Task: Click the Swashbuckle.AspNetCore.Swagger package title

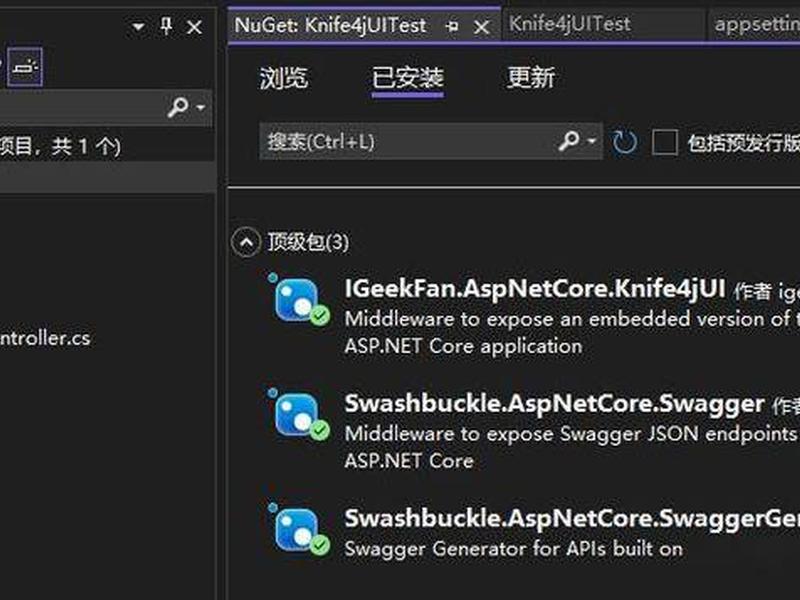Action: 554,404
